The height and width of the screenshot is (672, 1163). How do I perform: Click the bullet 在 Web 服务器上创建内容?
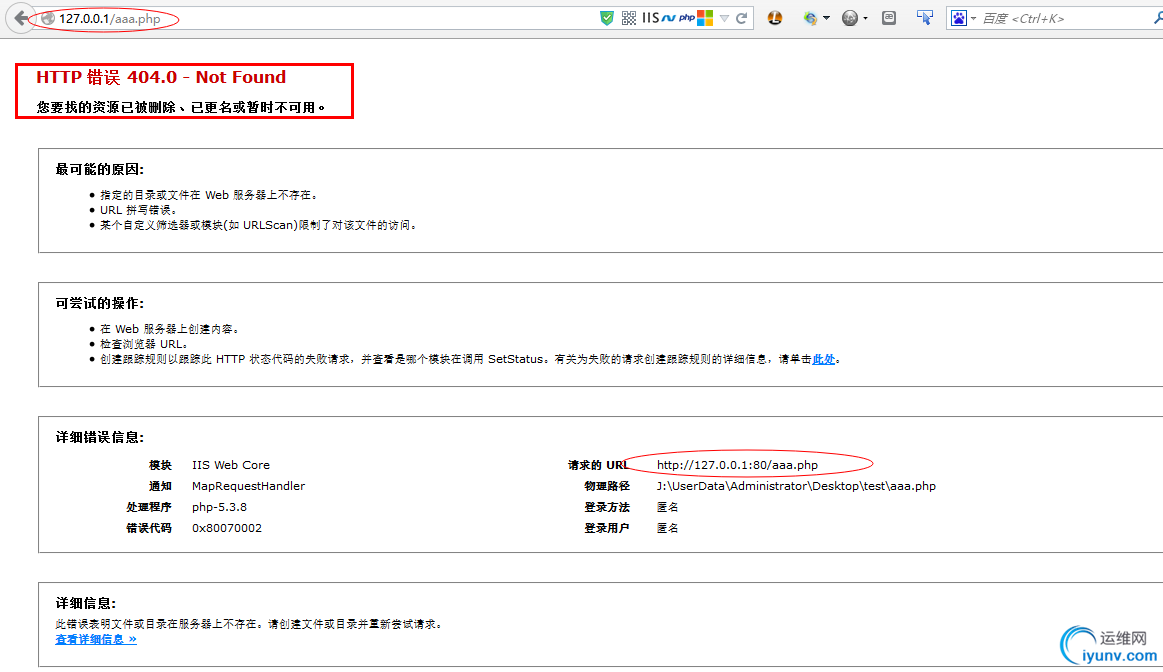[170, 329]
